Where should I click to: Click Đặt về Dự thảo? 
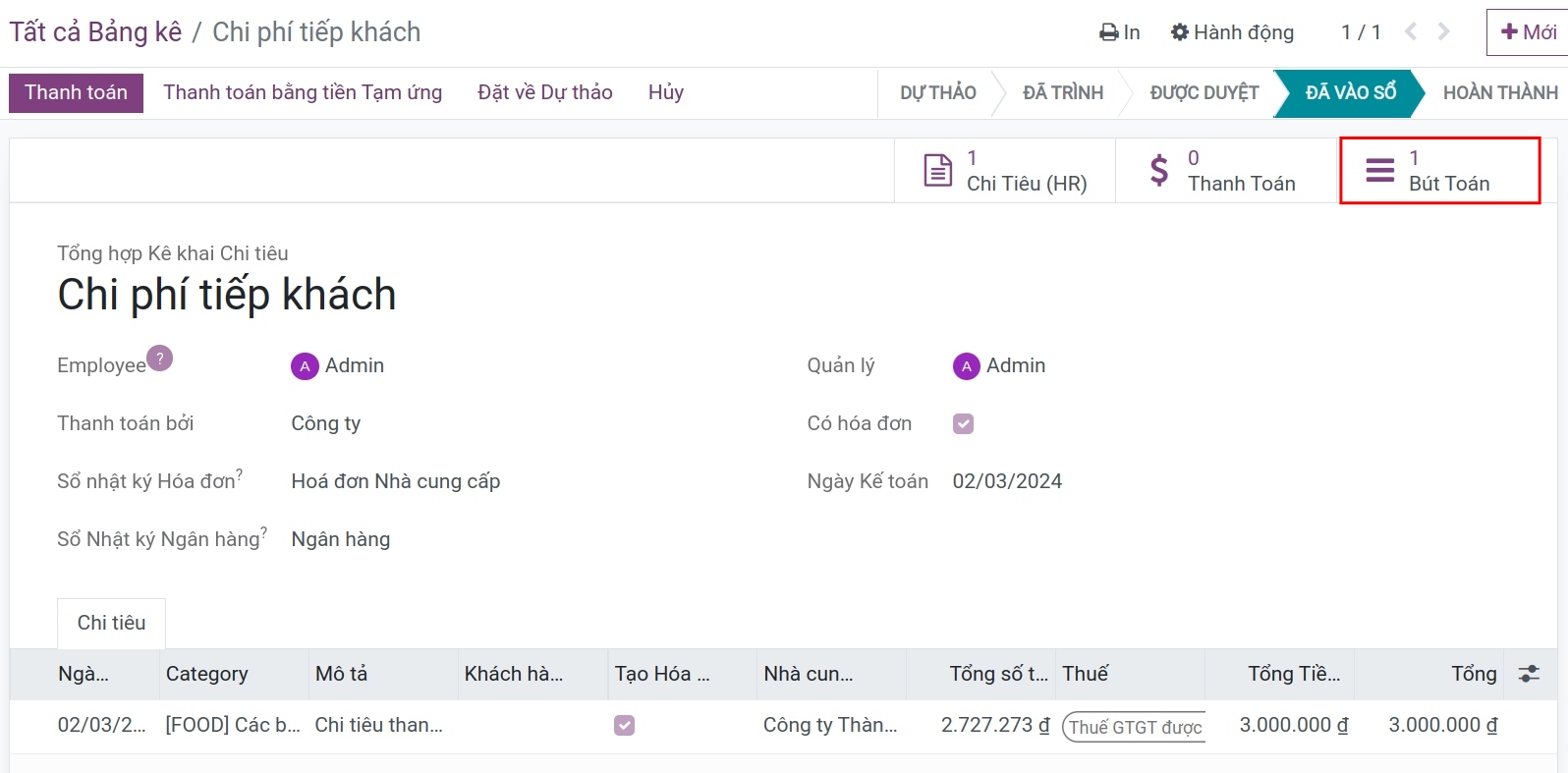coord(545,92)
